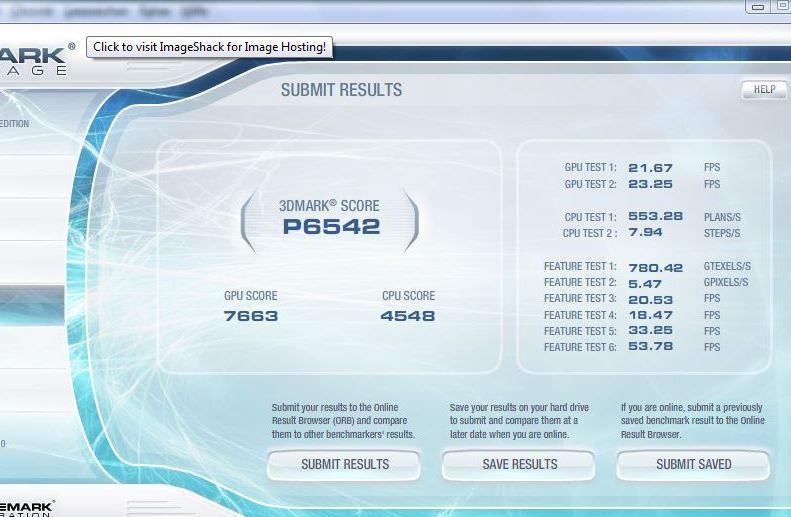Click the highlighted sidebar menu item
Image resolution: width=791 pixels, height=517 pixels.
[x=32, y=305]
